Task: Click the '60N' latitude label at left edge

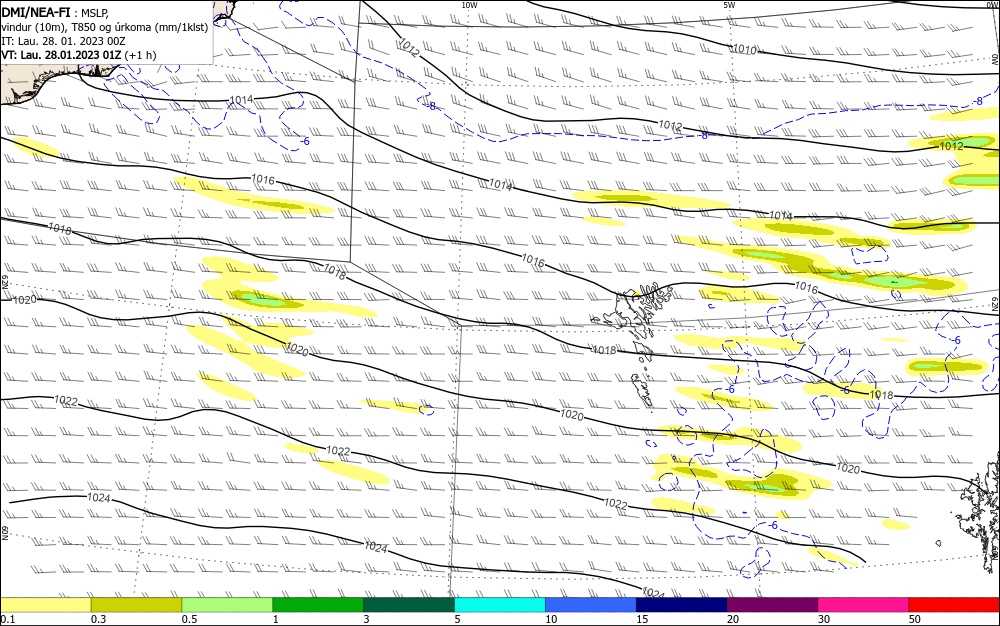Action: [4, 532]
